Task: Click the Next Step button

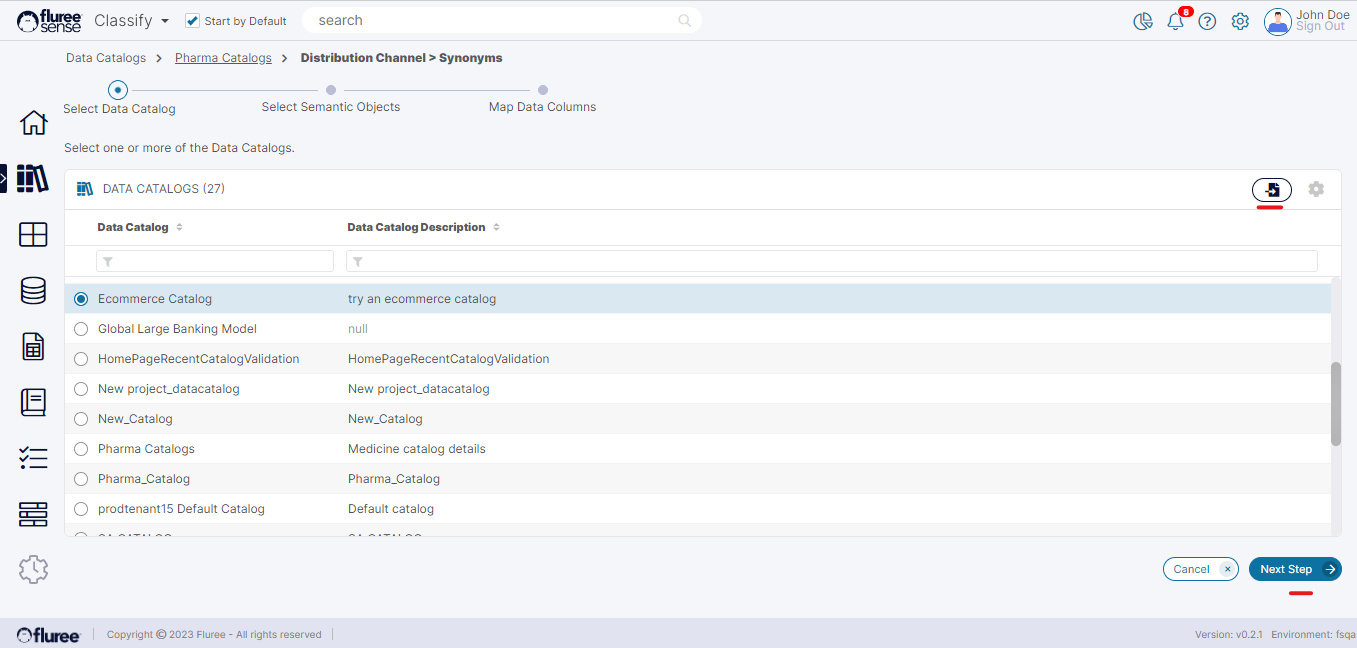Action: 1295,569
